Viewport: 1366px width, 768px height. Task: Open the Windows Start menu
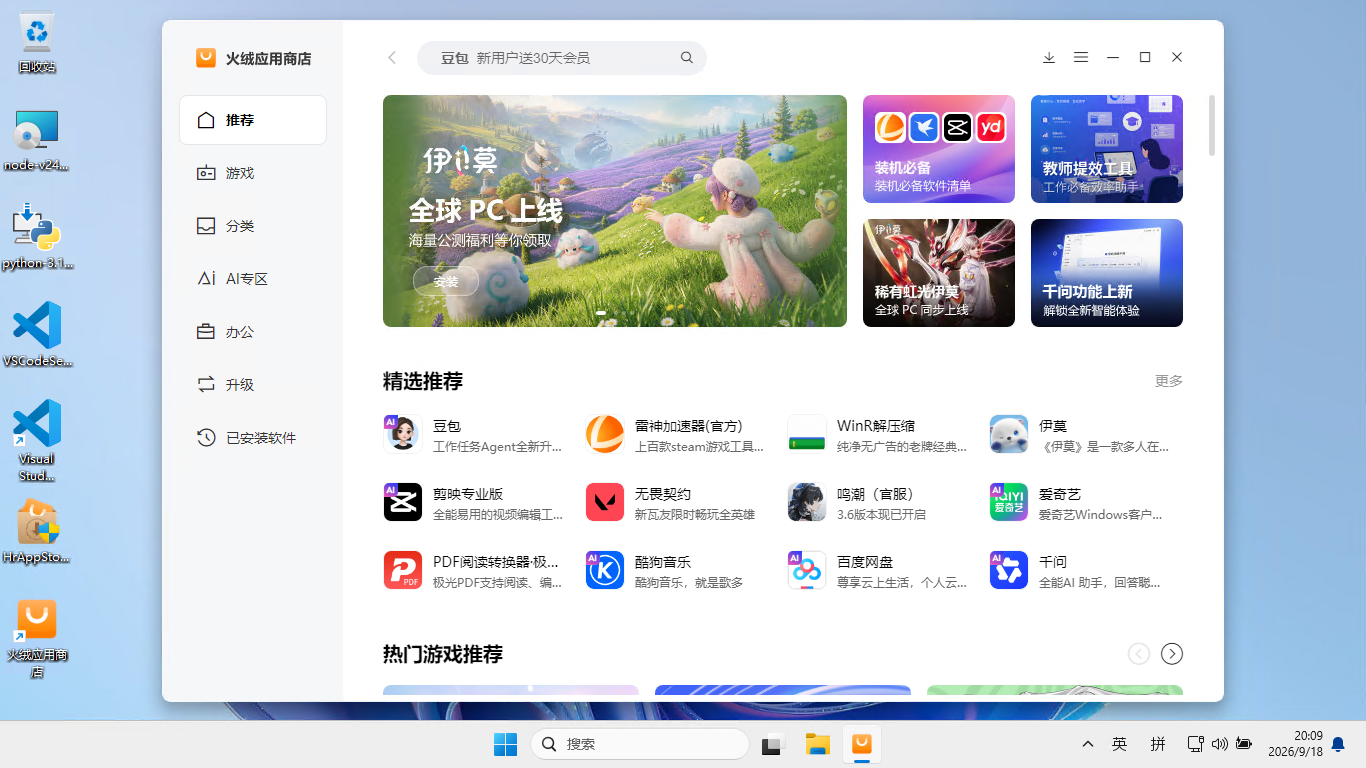(505, 744)
